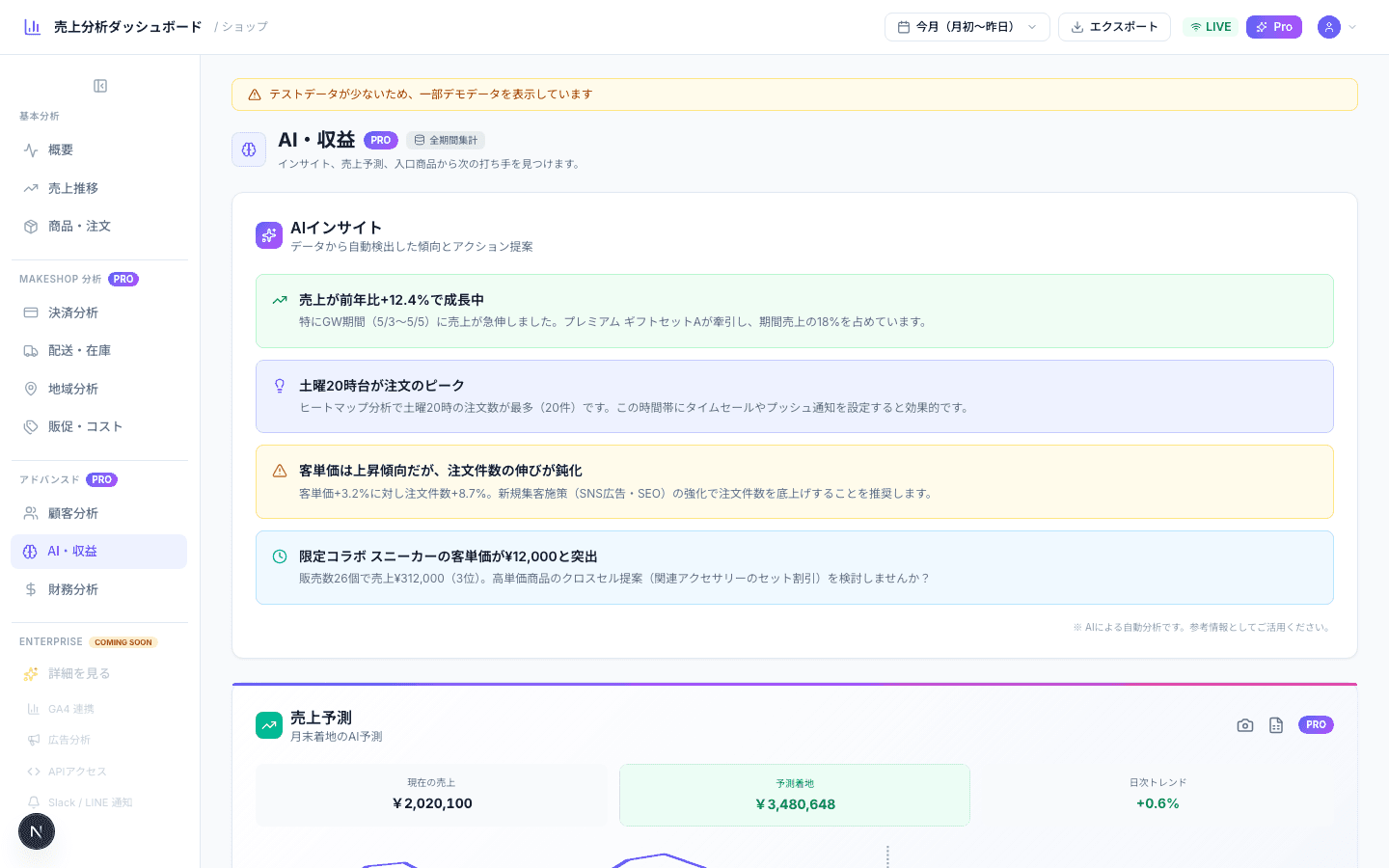Click the bar chart logo icon
This screenshot has width=1389, height=868.
[33, 27]
